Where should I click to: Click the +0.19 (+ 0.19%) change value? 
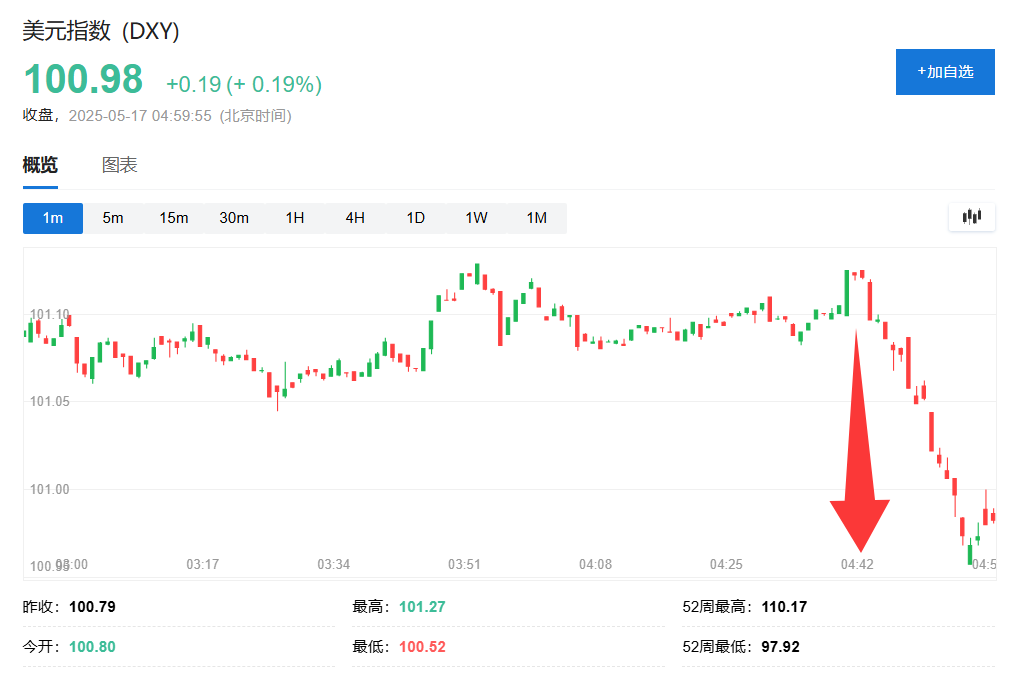point(244,84)
